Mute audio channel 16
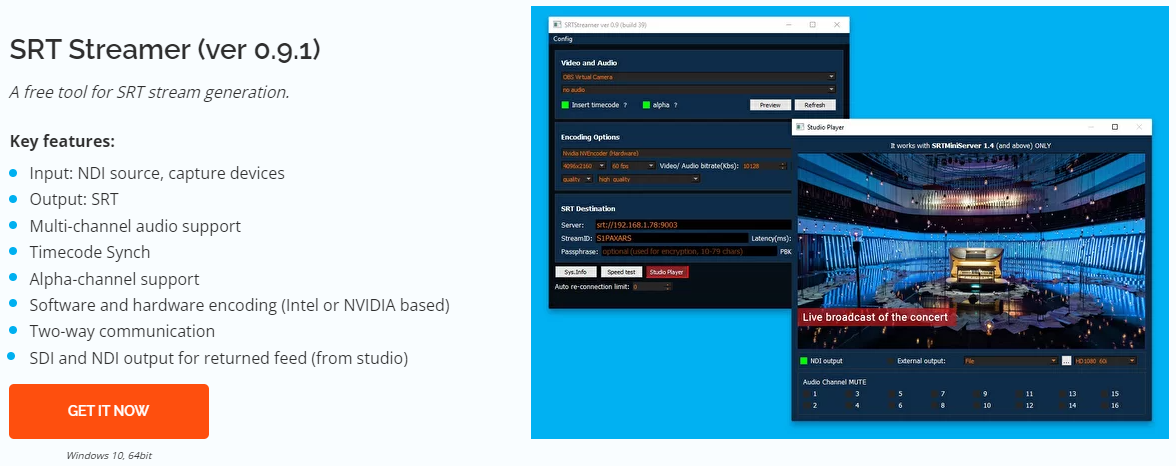The width and height of the screenshot is (1176, 466). tap(1106, 405)
